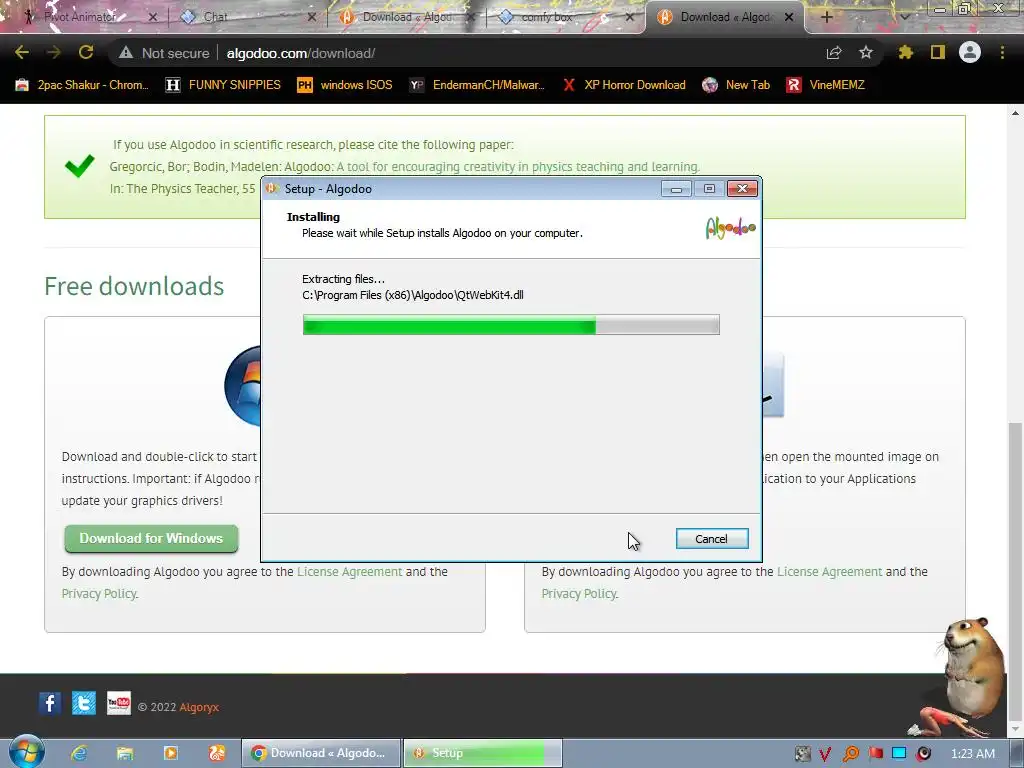Bookmark this page with the star icon
Screen dimensions: 1024x768
(x=866, y=53)
